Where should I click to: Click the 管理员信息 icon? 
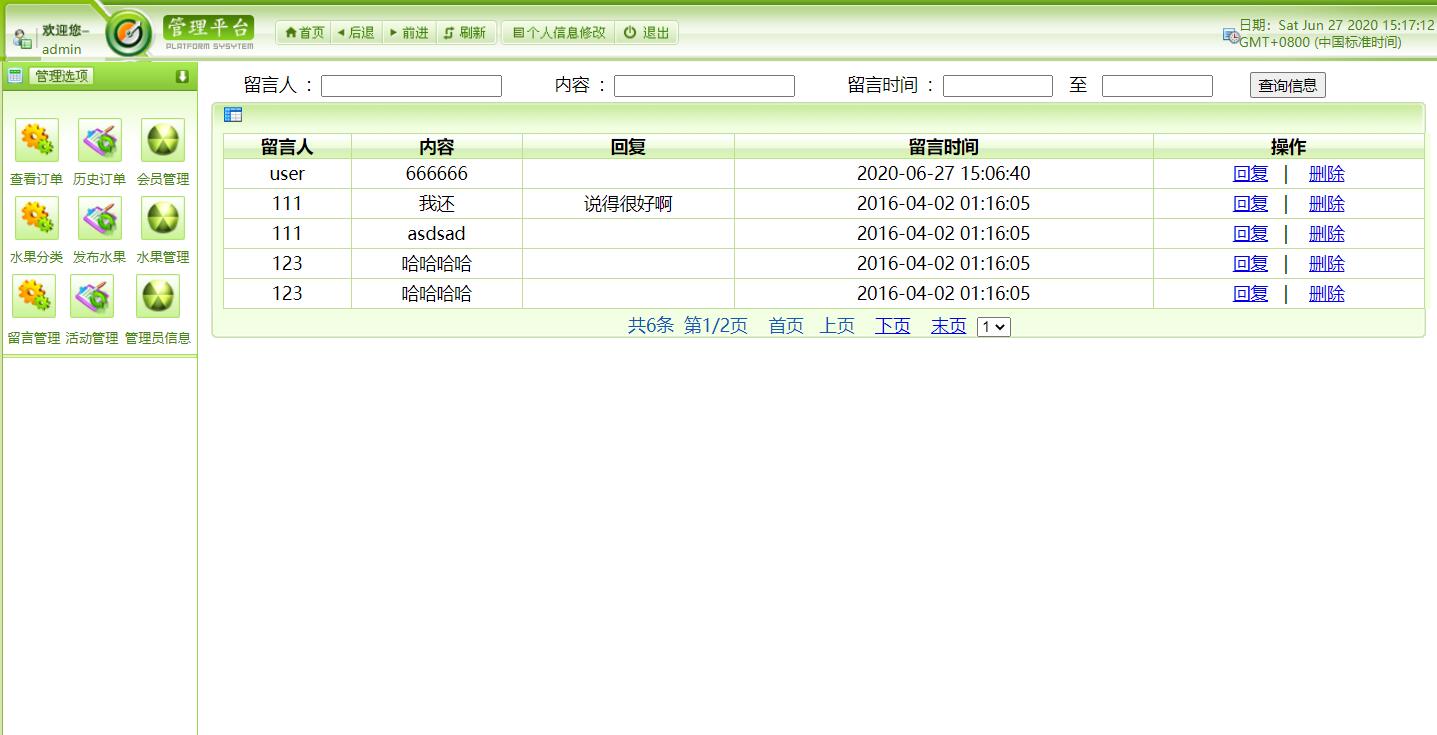pos(158,296)
